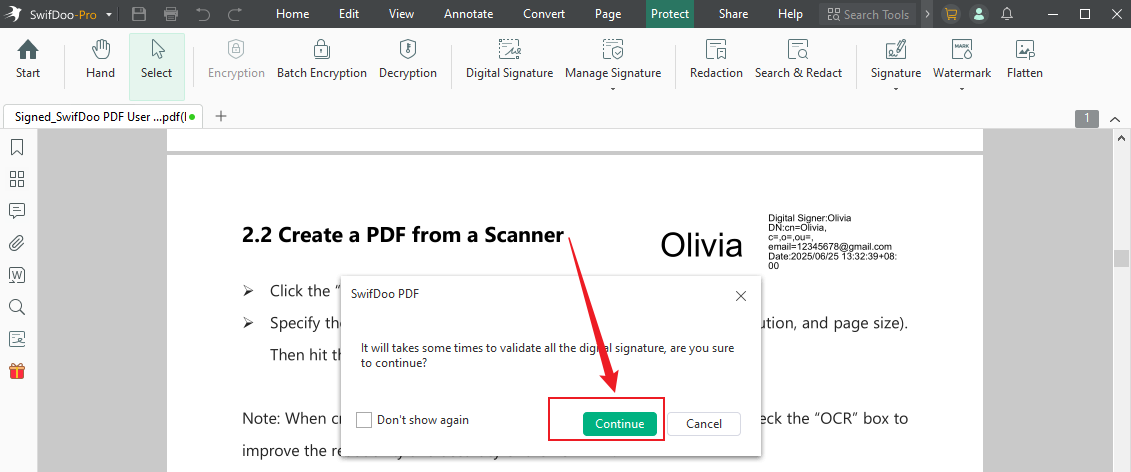Open the Page menu tab

click(x=608, y=14)
